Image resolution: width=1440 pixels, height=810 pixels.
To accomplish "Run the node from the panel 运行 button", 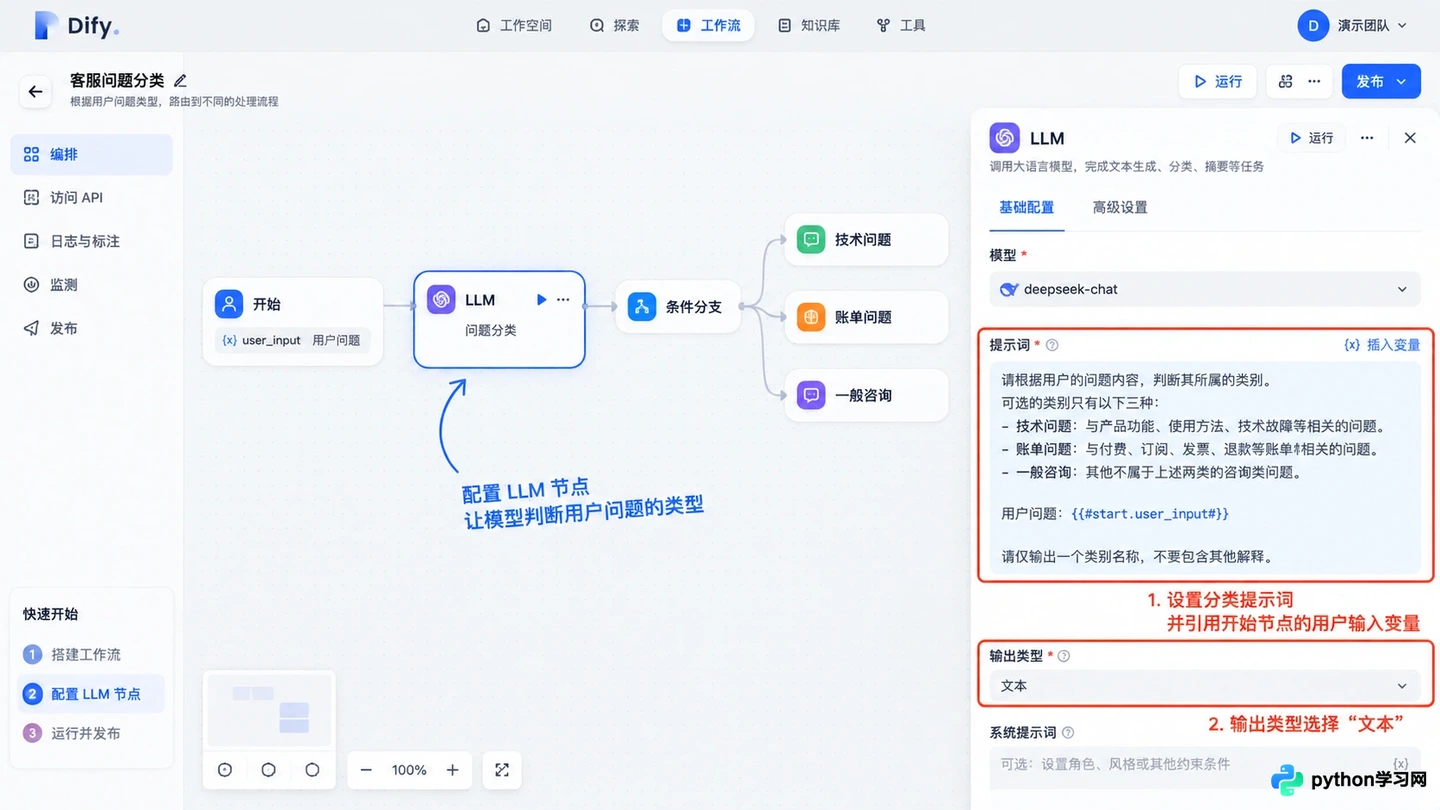I will click(1311, 138).
